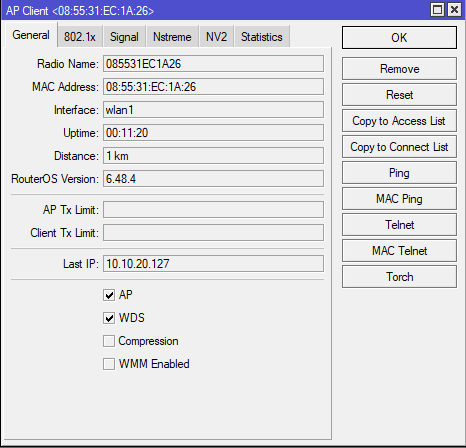Open the Signal tab
Viewport: 466px width, 448px height.
tap(124, 36)
